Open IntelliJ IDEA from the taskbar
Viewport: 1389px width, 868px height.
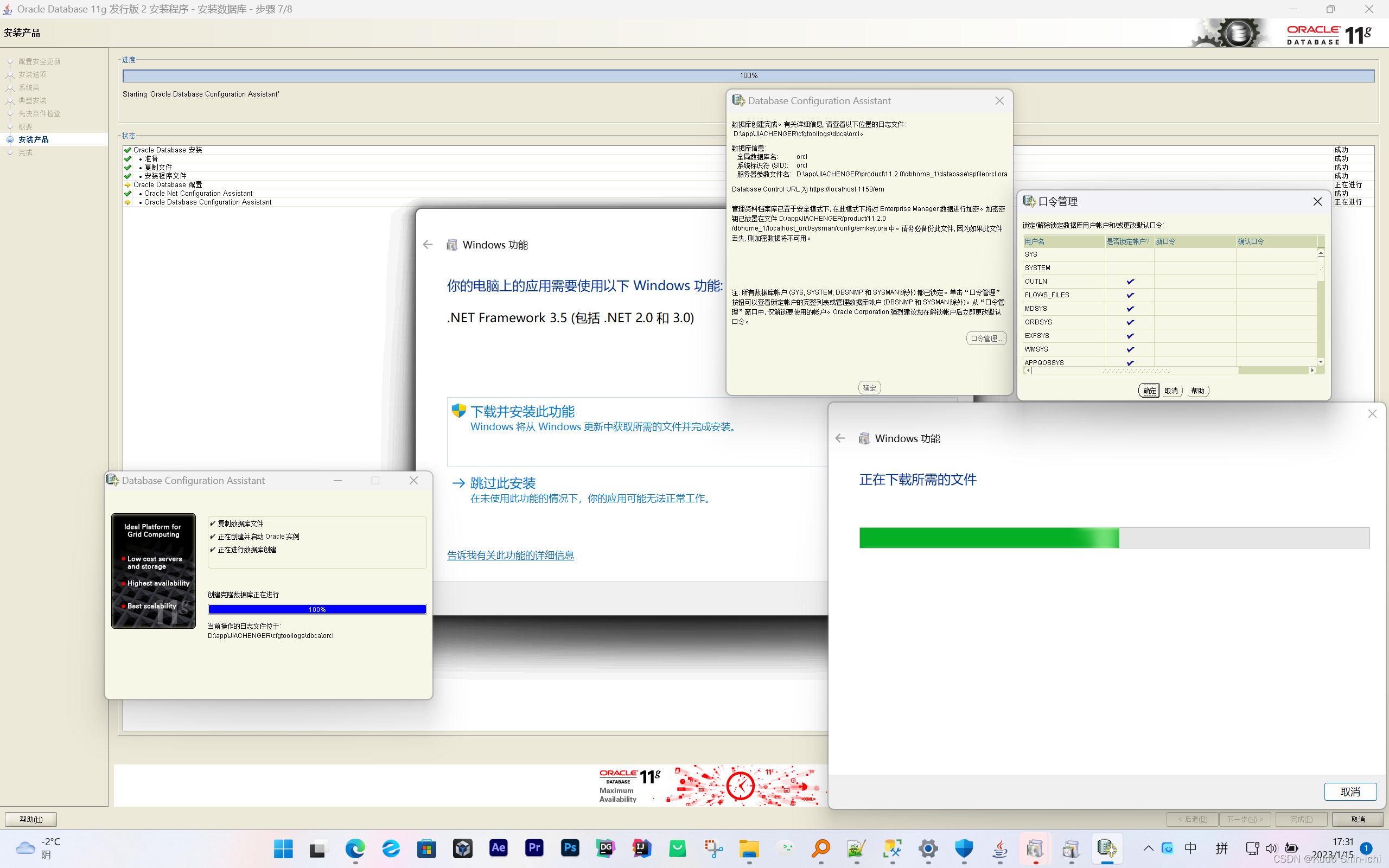pyautogui.click(x=642, y=848)
